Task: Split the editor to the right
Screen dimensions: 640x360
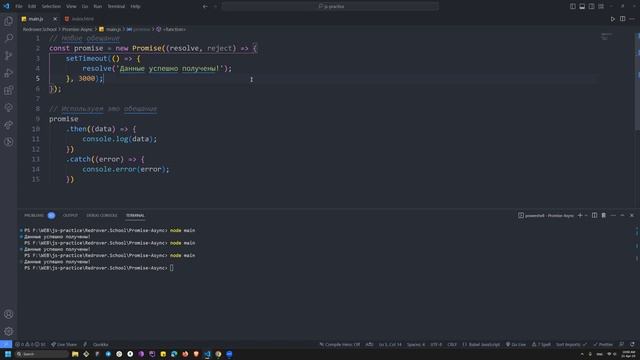Action: pos(622,19)
